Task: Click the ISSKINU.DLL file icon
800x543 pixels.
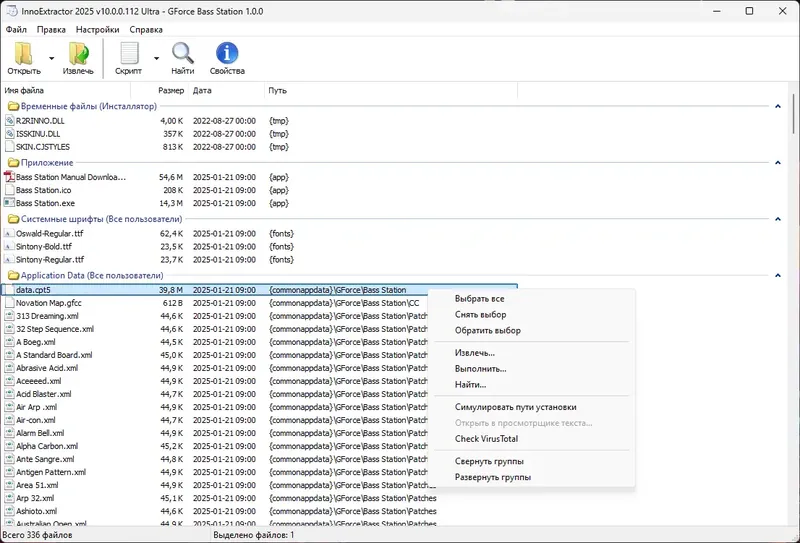Action: pyautogui.click(x=9, y=134)
